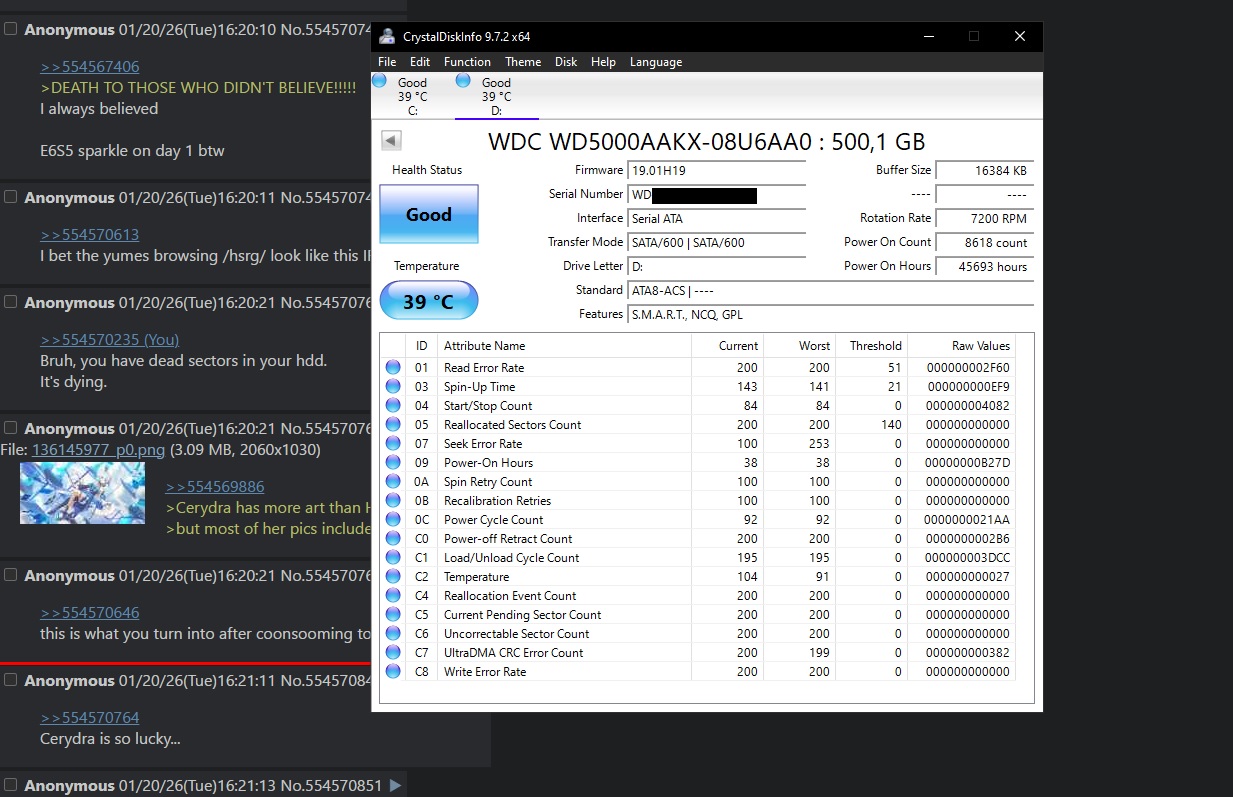This screenshot has height=797, width=1233.
Task: Open the Disk menu
Action: click(x=566, y=62)
